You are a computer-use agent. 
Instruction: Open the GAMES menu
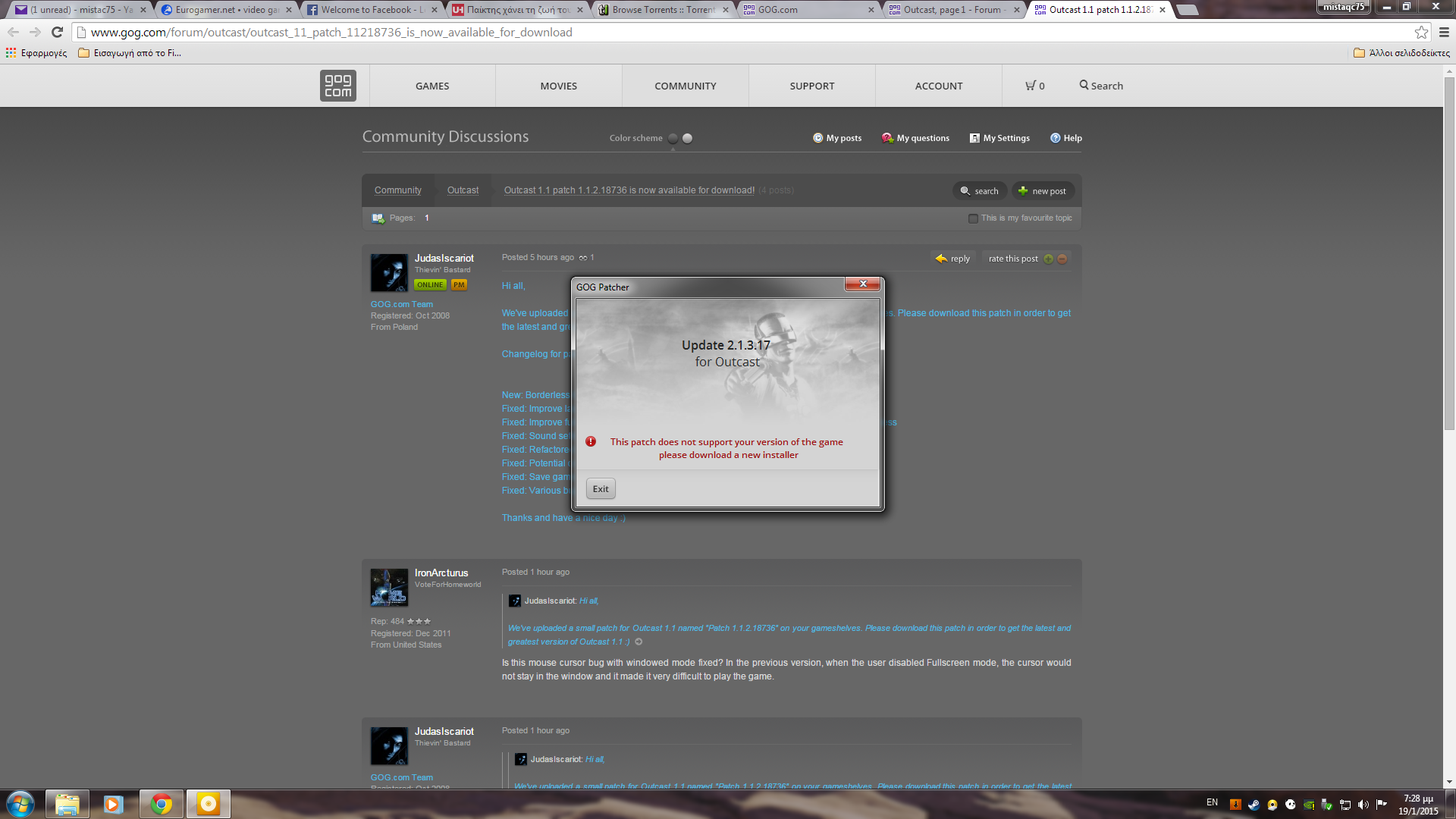coord(432,86)
